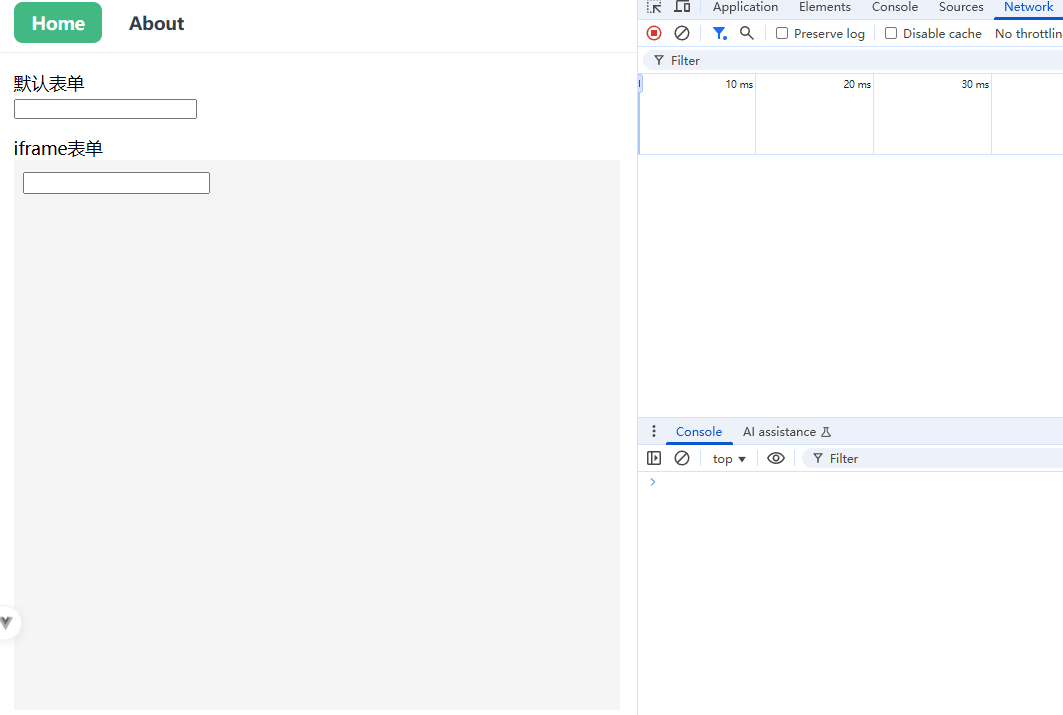This screenshot has width=1063, height=715.
Task: Stop recording network log
Action: [x=654, y=33]
